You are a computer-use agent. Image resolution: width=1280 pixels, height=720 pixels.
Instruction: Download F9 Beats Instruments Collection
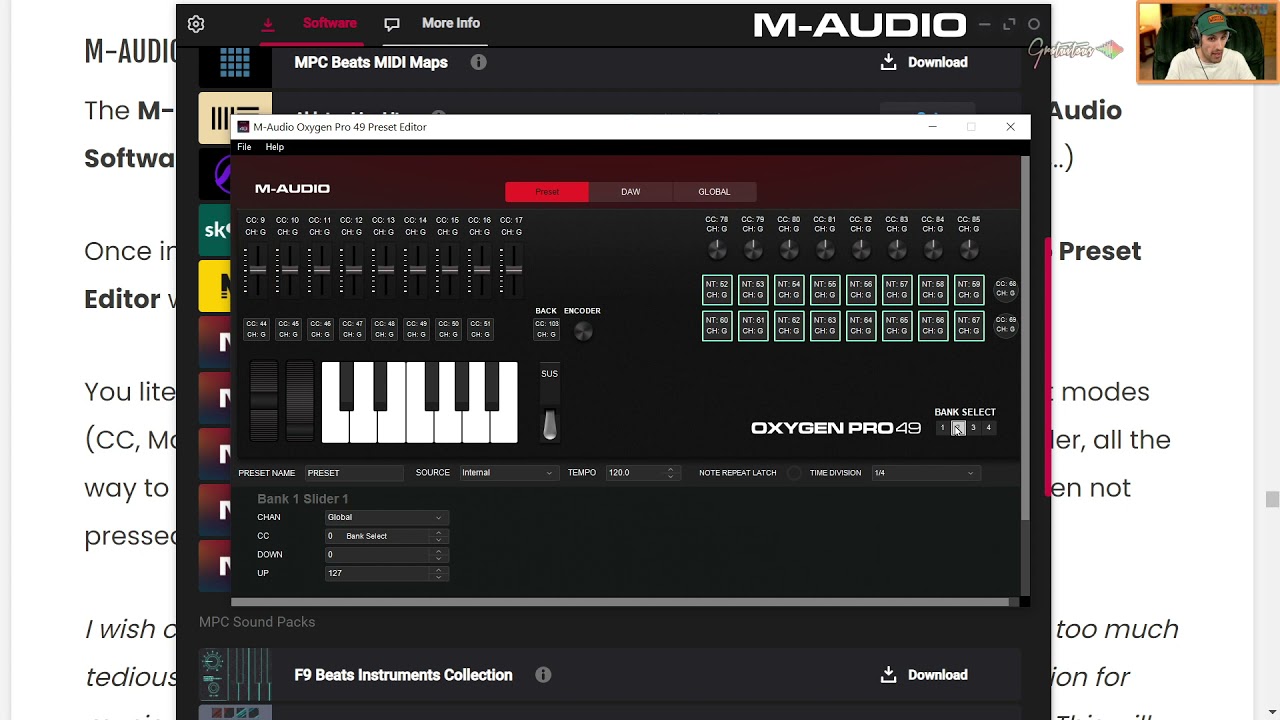tap(924, 675)
